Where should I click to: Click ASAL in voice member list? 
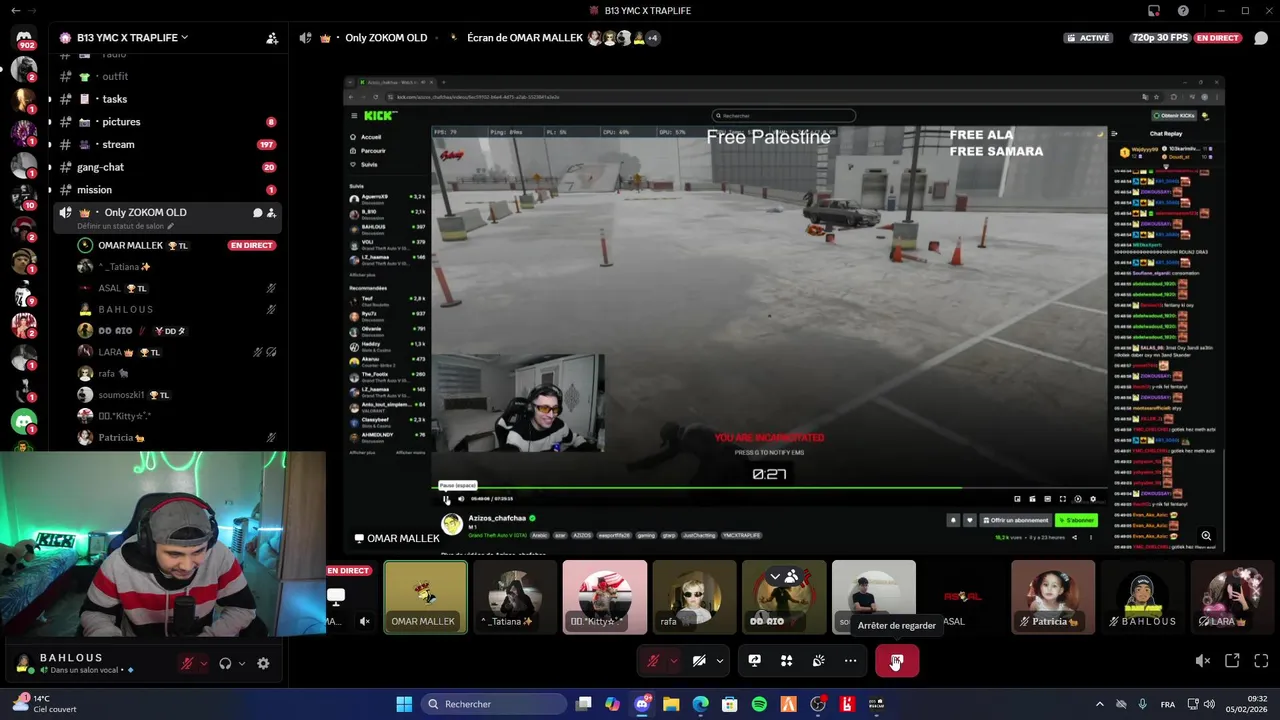(x=109, y=288)
